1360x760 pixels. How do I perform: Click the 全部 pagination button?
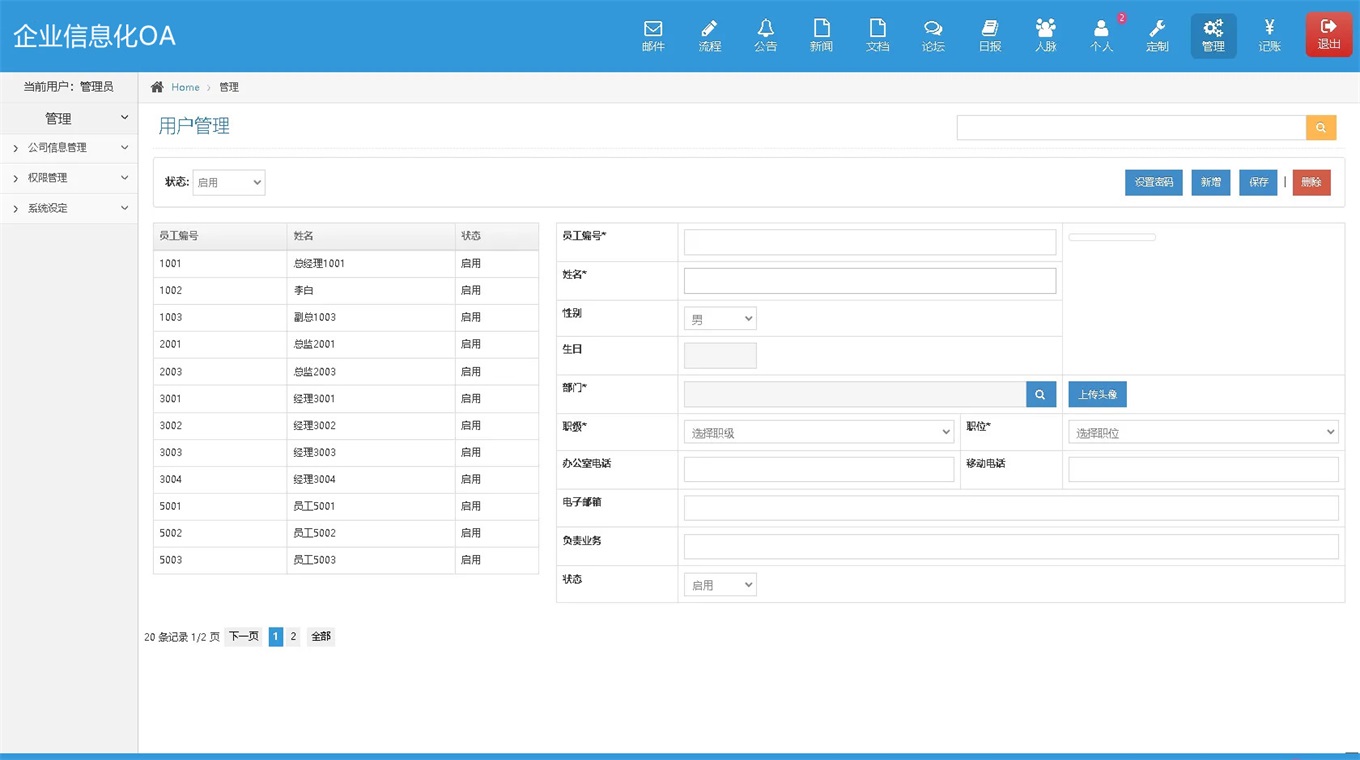tap(320, 636)
